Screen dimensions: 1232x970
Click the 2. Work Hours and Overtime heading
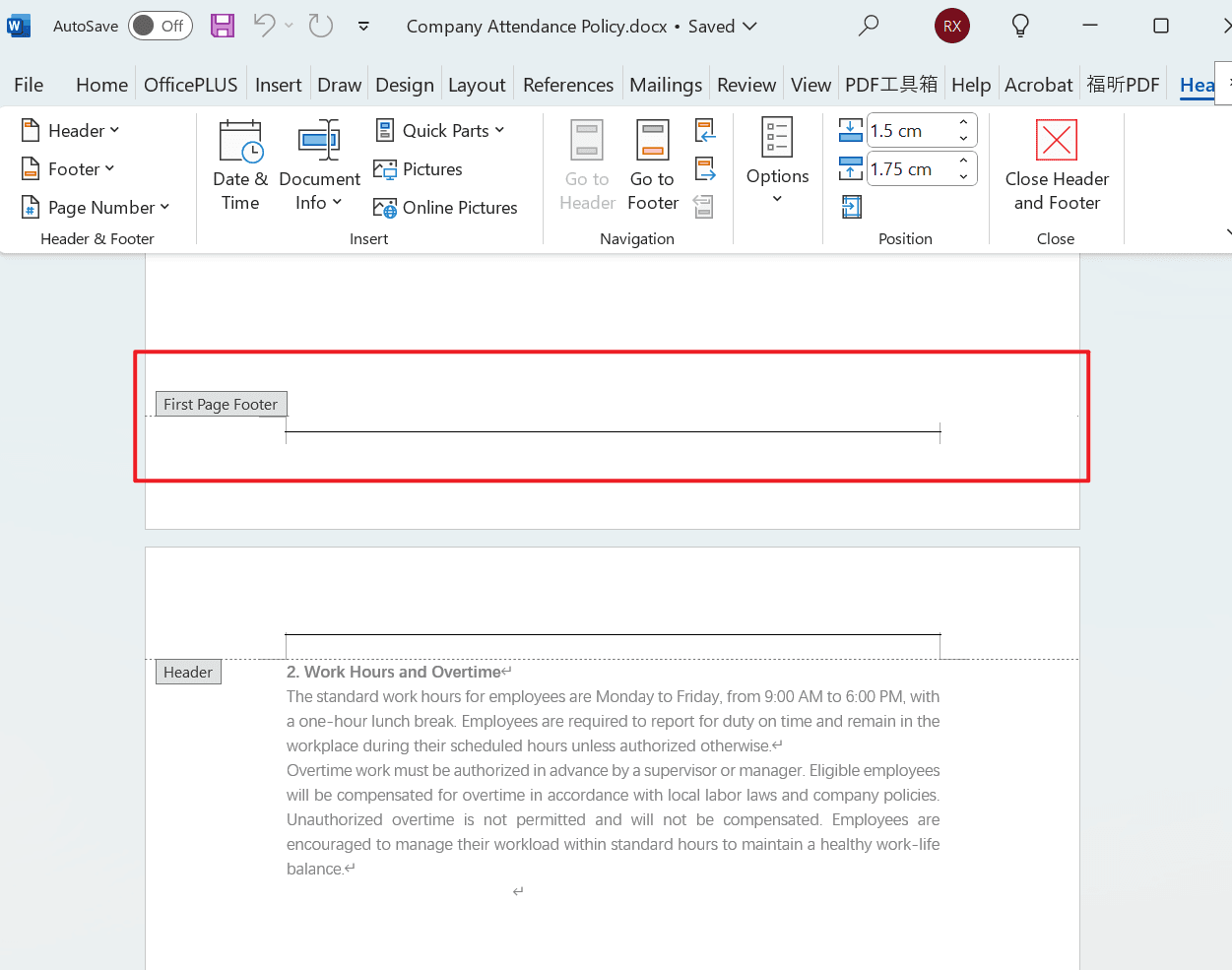coord(394,672)
